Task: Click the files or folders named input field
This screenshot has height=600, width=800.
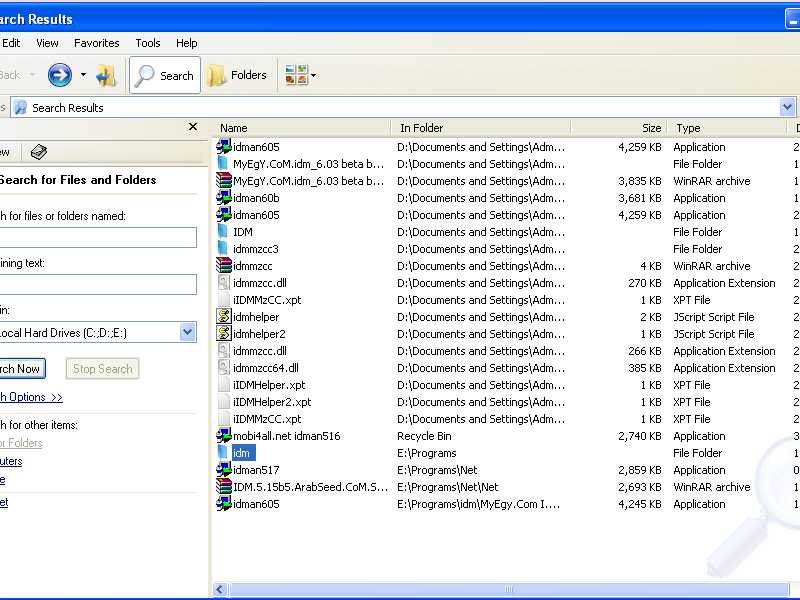Action: [97, 237]
